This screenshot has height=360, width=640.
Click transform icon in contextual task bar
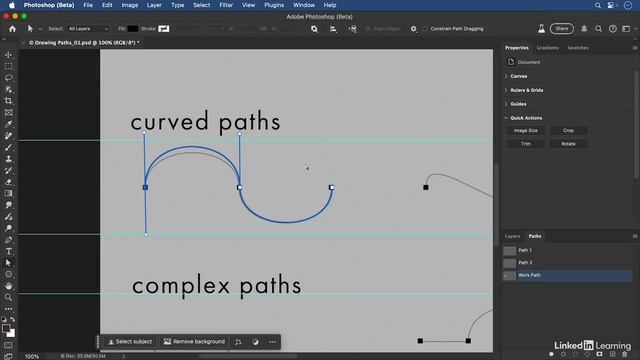tap(238, 342)
